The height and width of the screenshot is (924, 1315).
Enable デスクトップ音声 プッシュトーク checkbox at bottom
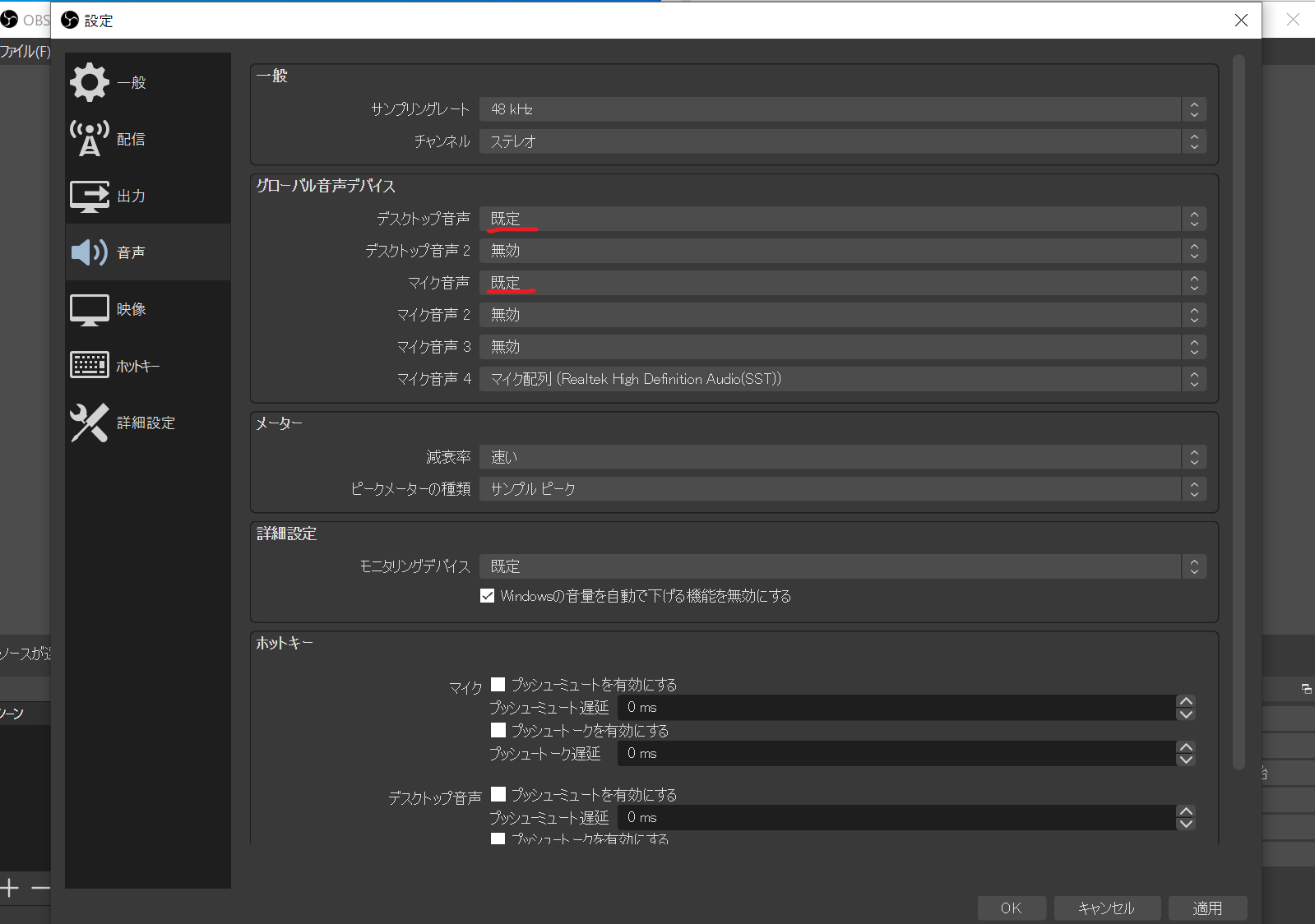[498, 839]
